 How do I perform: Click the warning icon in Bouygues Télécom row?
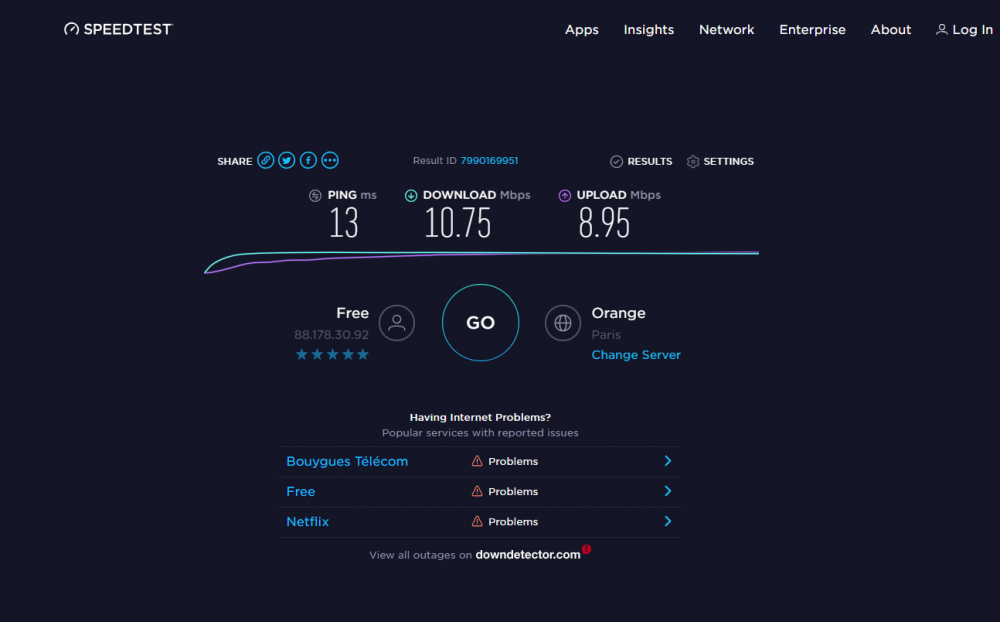(x=477, y=461)
